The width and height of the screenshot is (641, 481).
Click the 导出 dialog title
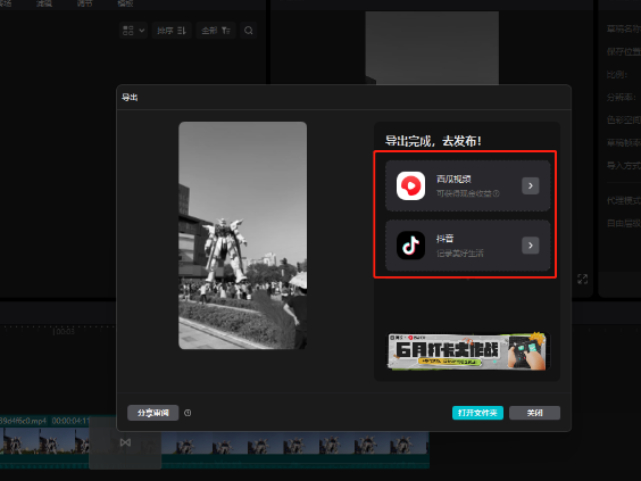tap(130, 97)
